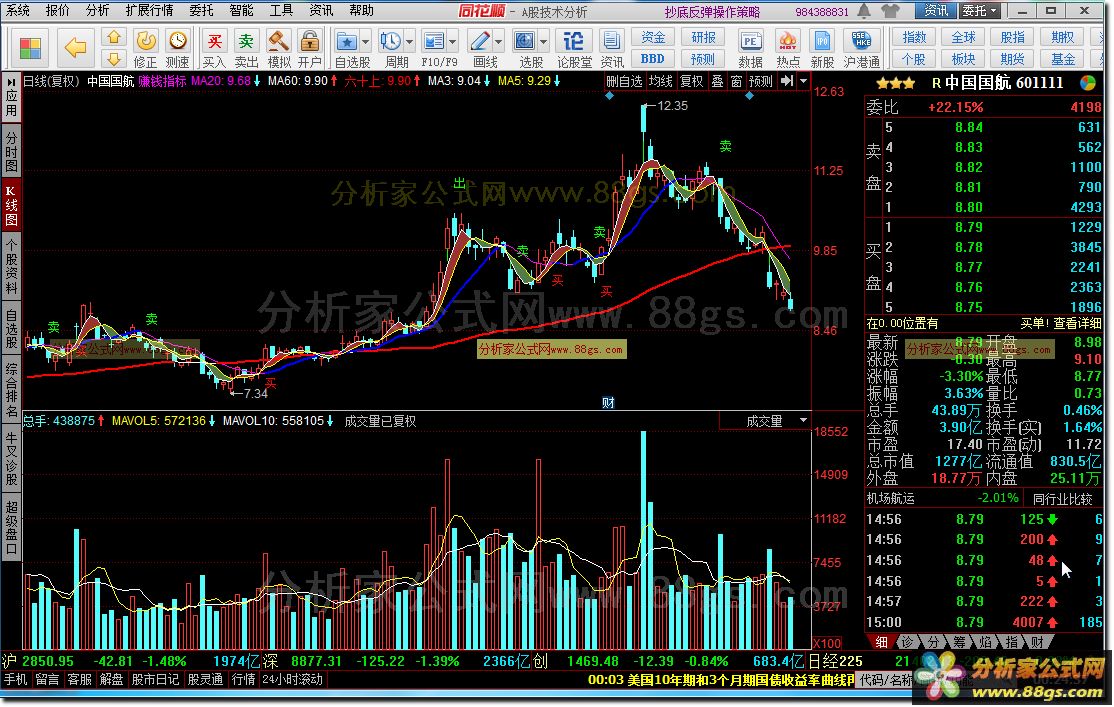
Task: Open the 智能 menu
Action: [242, 10]
